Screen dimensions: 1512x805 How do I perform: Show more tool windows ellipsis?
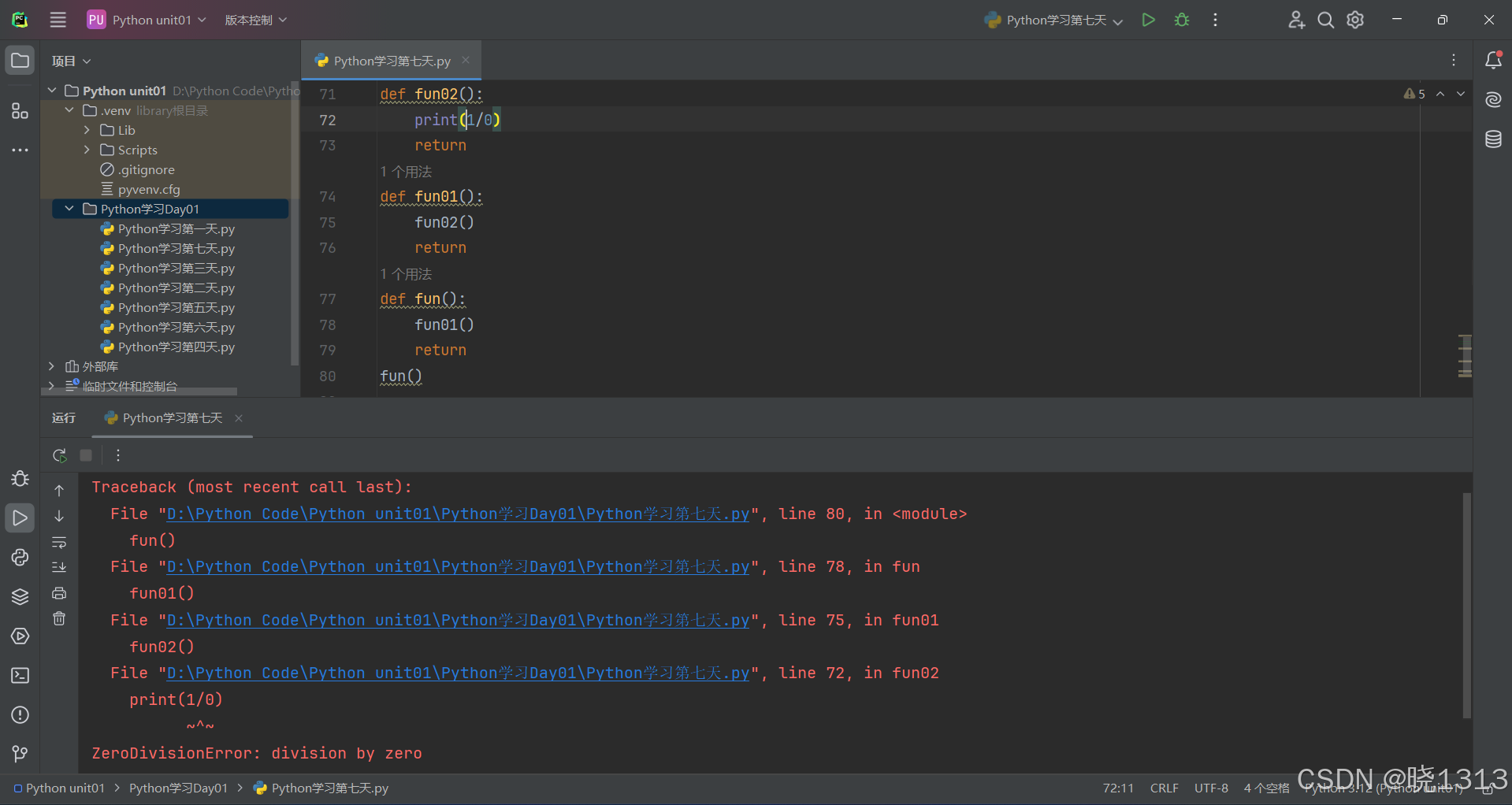click(x=20, y=150)
